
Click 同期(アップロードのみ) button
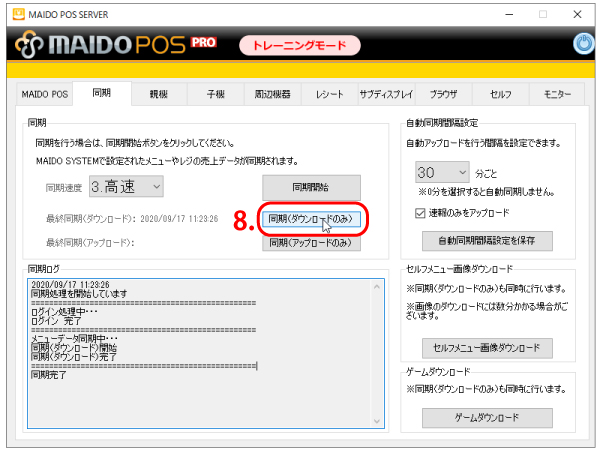pyautogui.click(x=311, y=243)
